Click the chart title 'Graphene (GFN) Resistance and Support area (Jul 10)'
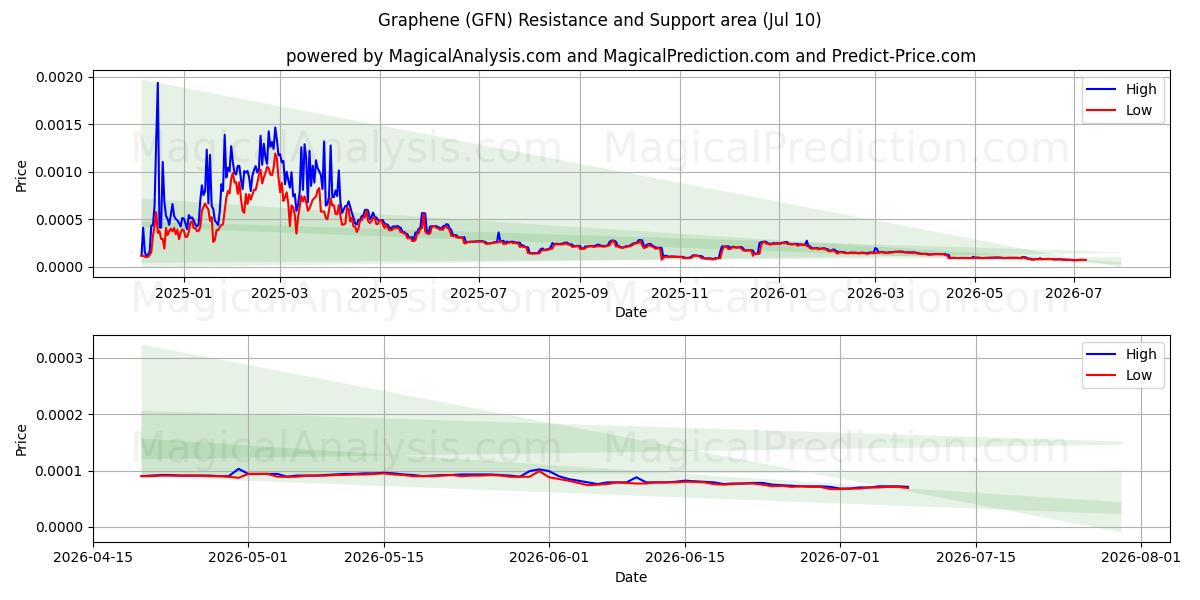 pos(600,20)
